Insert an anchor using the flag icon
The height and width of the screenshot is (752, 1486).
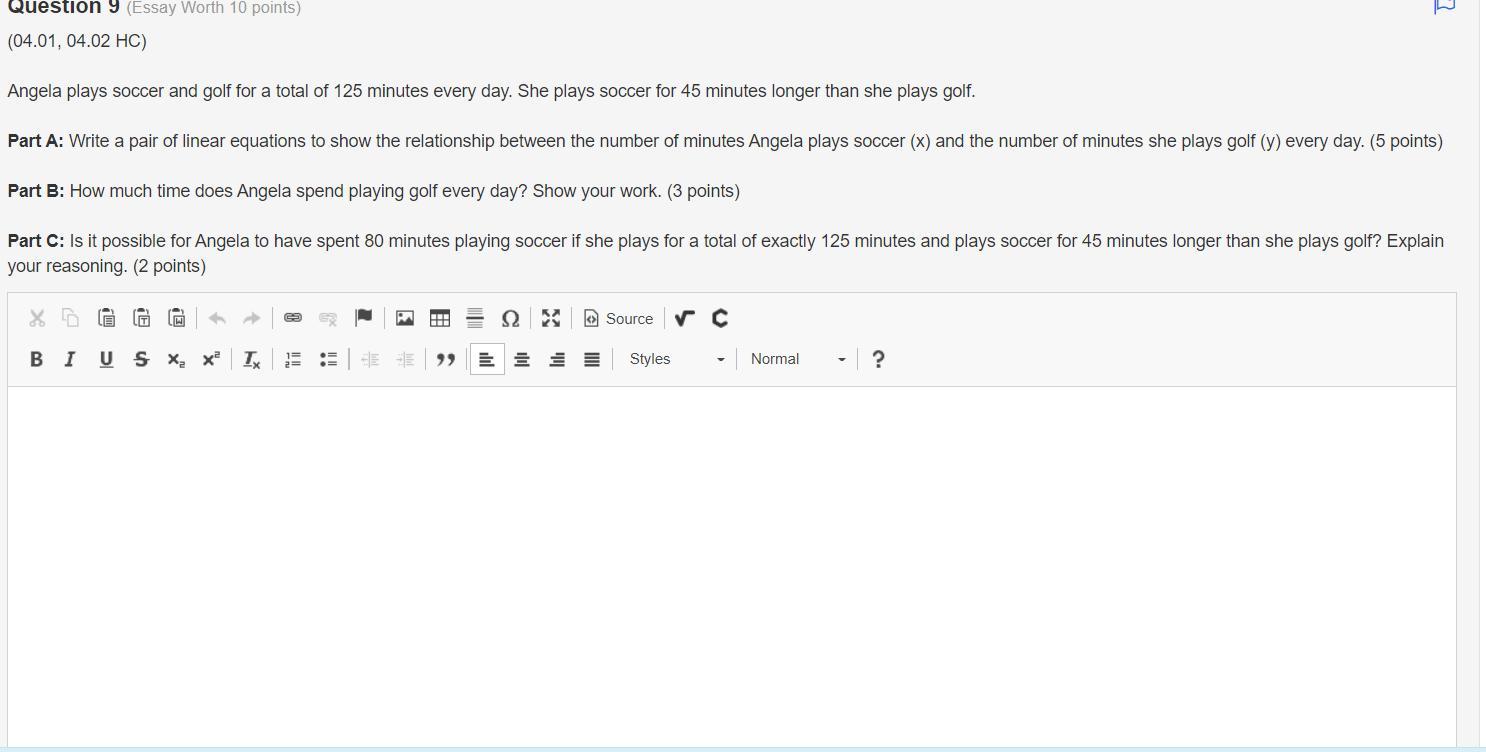click(364, 318)
